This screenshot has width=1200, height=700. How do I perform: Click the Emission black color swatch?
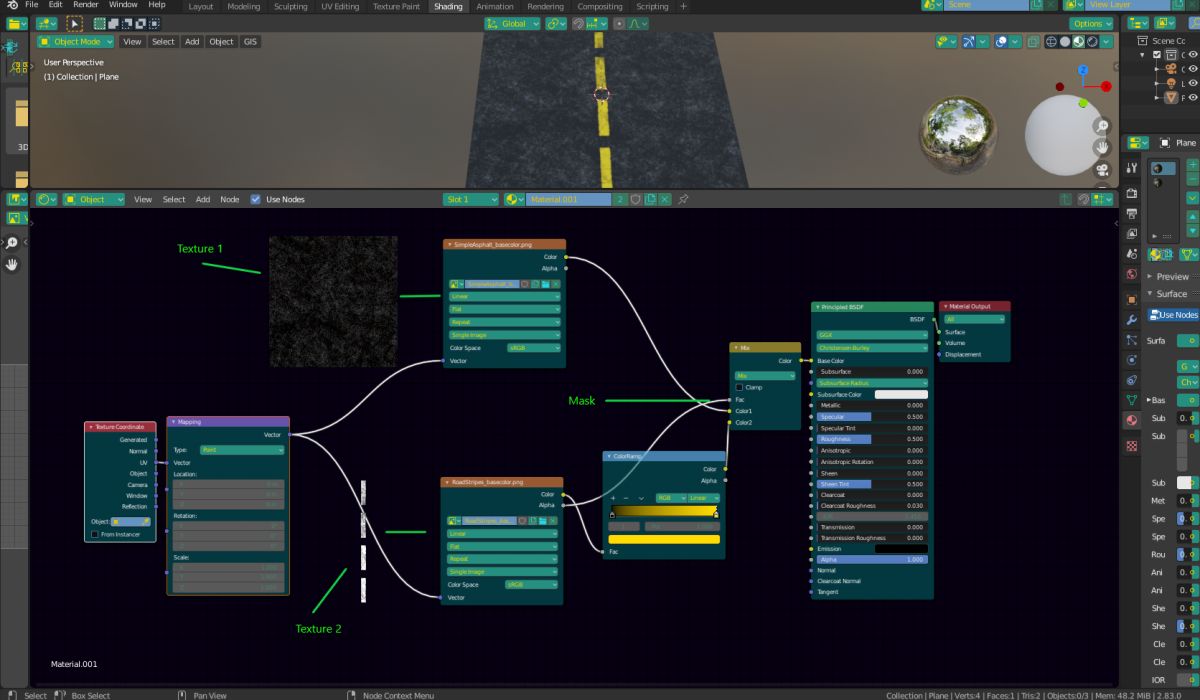901,548
